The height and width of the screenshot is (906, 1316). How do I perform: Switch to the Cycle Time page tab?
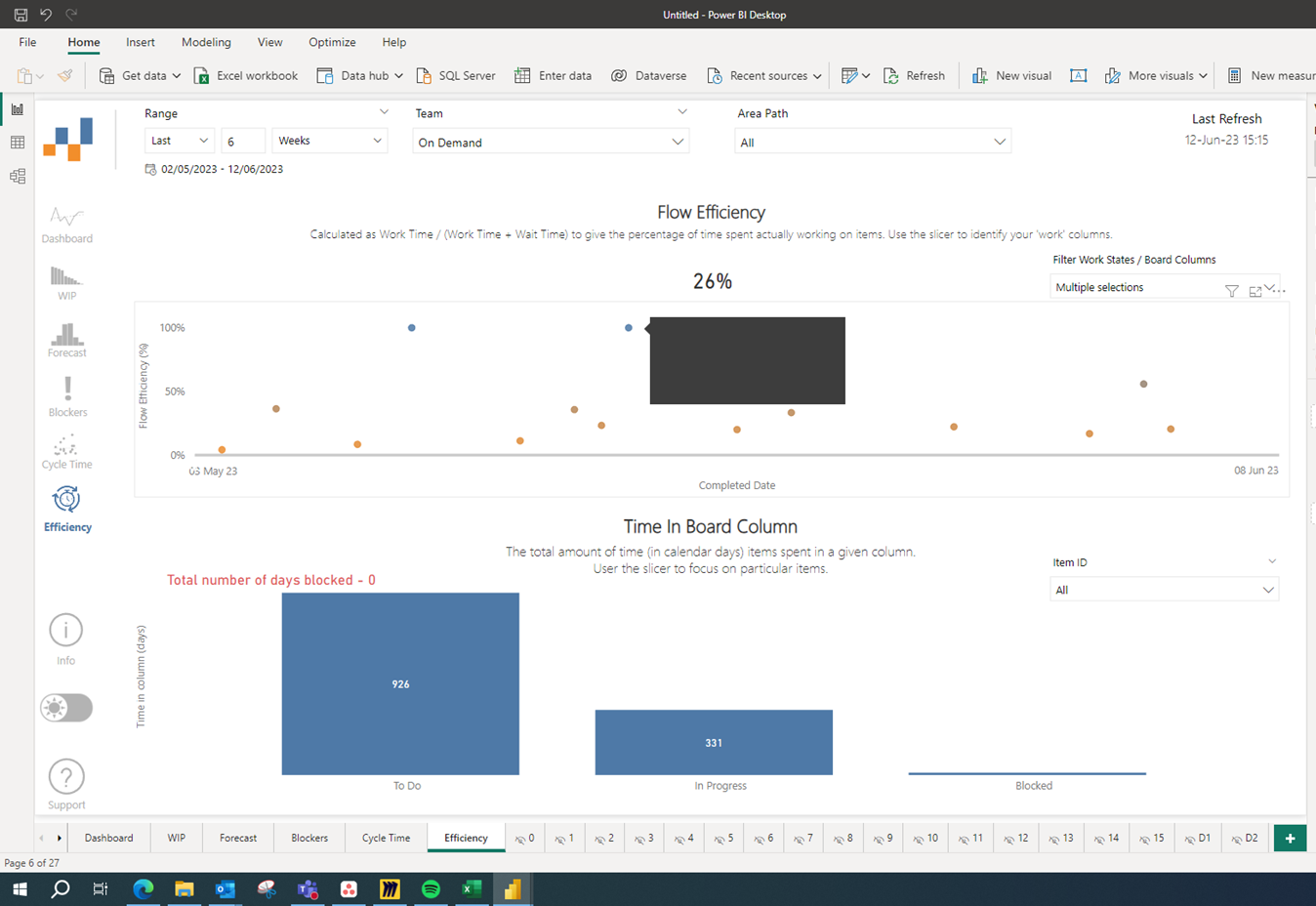coord(386,838)
